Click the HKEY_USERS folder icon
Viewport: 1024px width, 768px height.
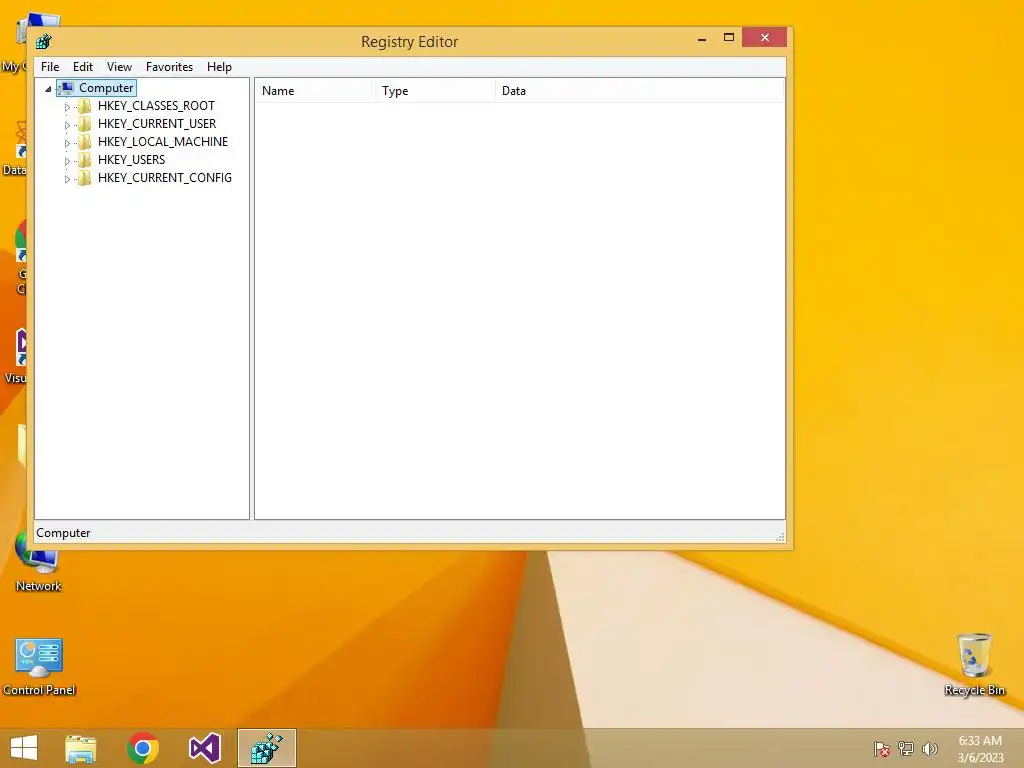tap(84, 160)
